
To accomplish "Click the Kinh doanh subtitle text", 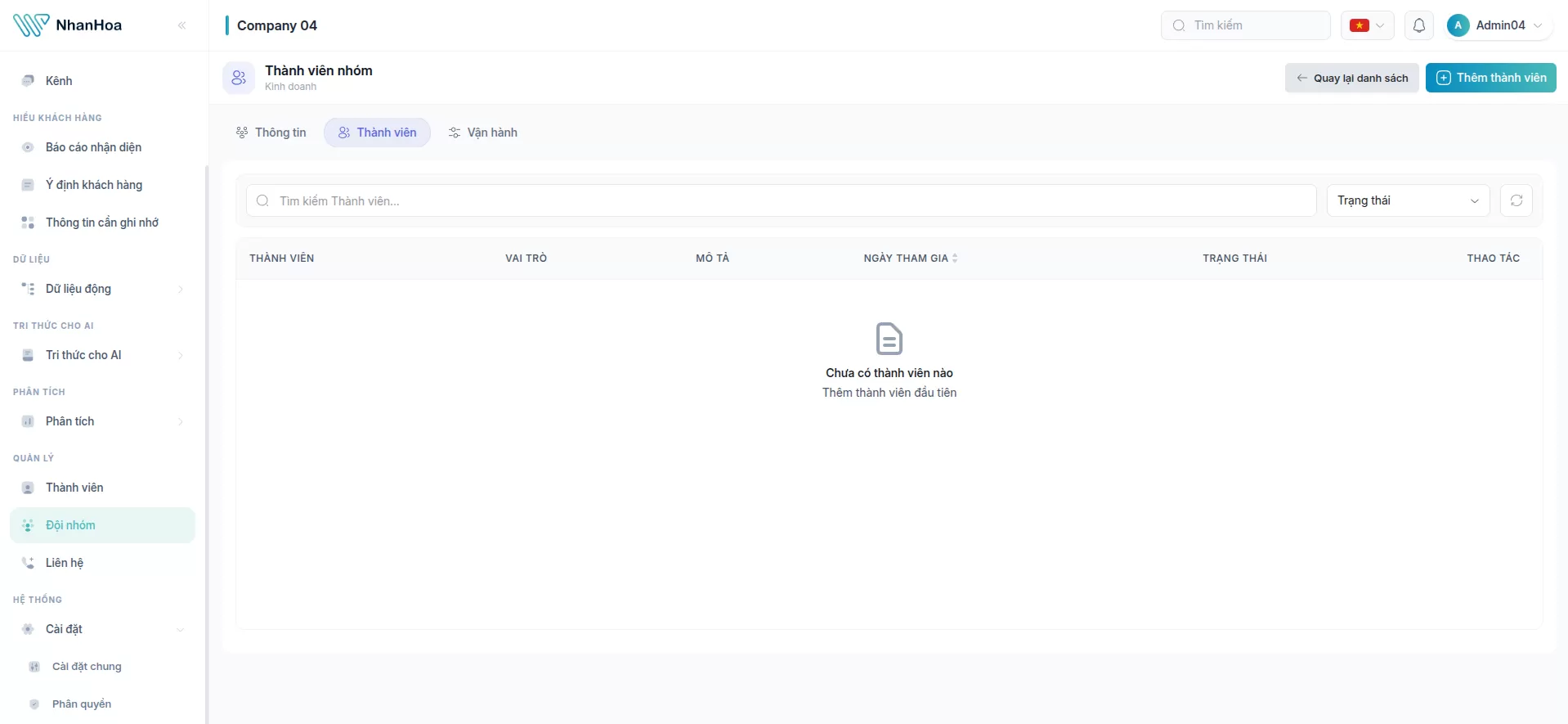I will [290, 87].
